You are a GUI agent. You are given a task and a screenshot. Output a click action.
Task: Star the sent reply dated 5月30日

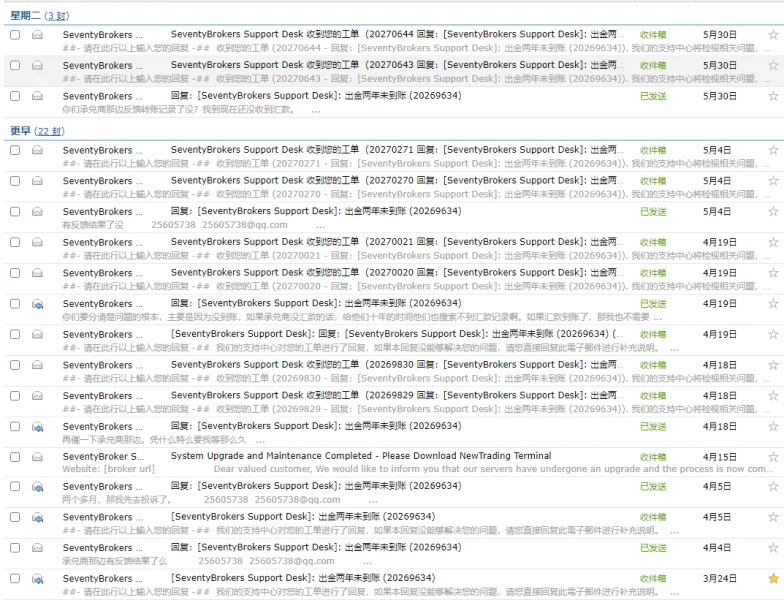[773, 96]
